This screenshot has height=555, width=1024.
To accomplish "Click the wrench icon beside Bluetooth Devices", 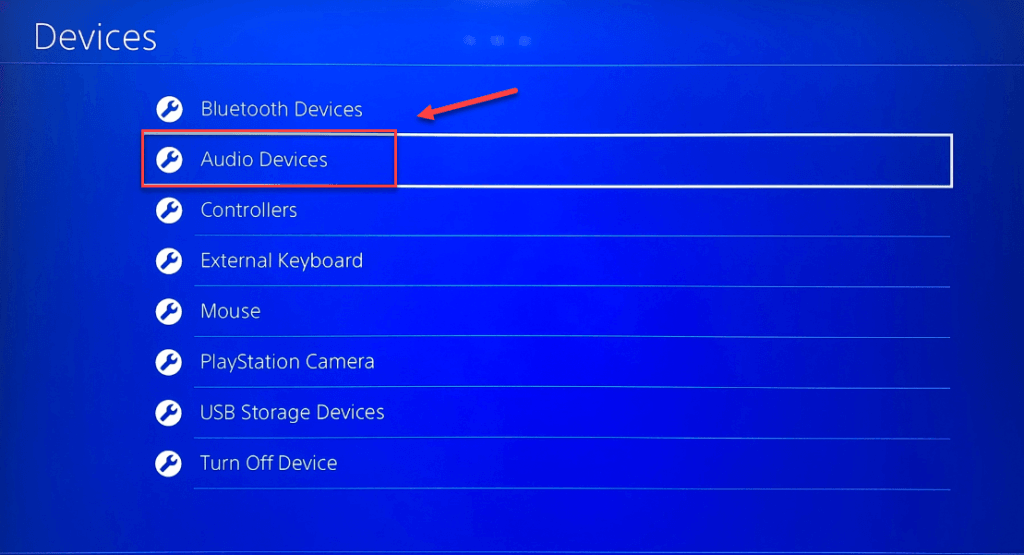I will (169, 109).
